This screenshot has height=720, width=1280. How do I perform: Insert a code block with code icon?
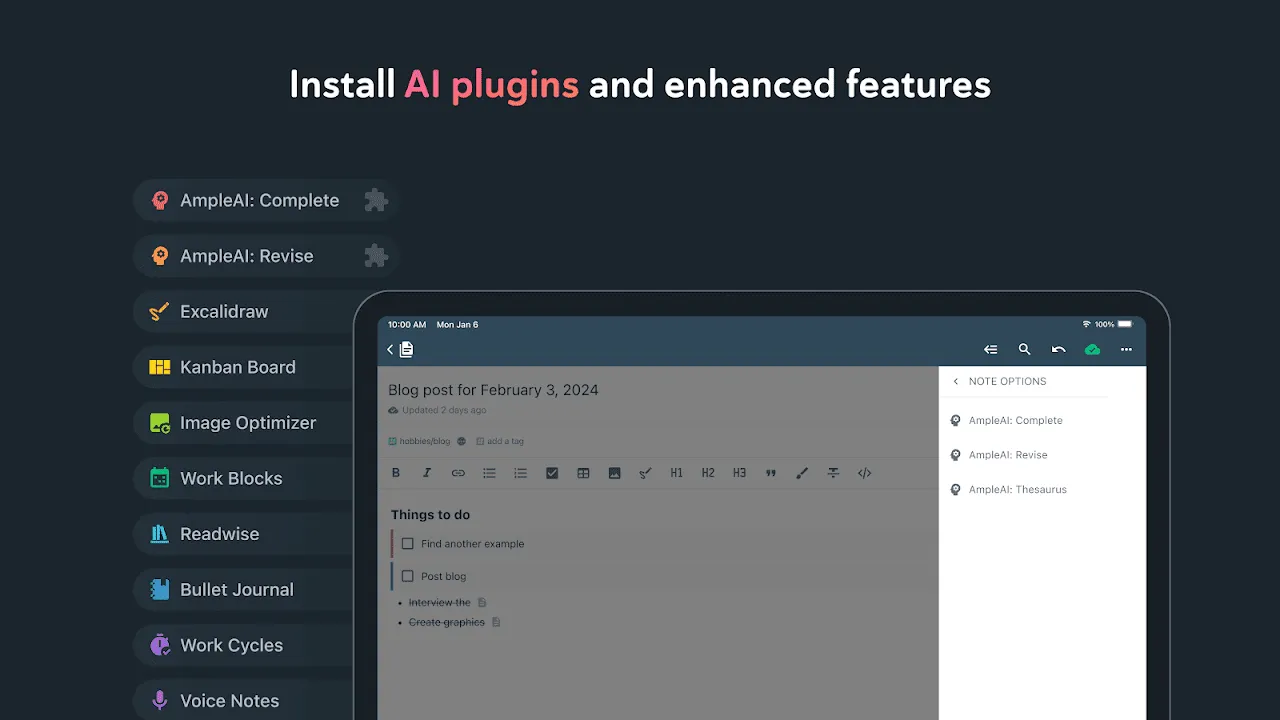[864, 473]
